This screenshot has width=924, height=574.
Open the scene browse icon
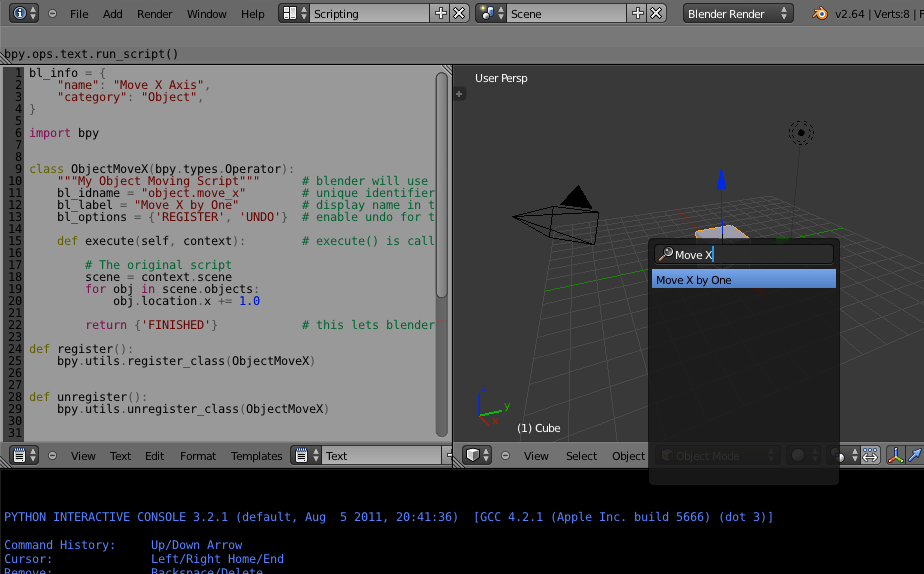coord(491,14)
